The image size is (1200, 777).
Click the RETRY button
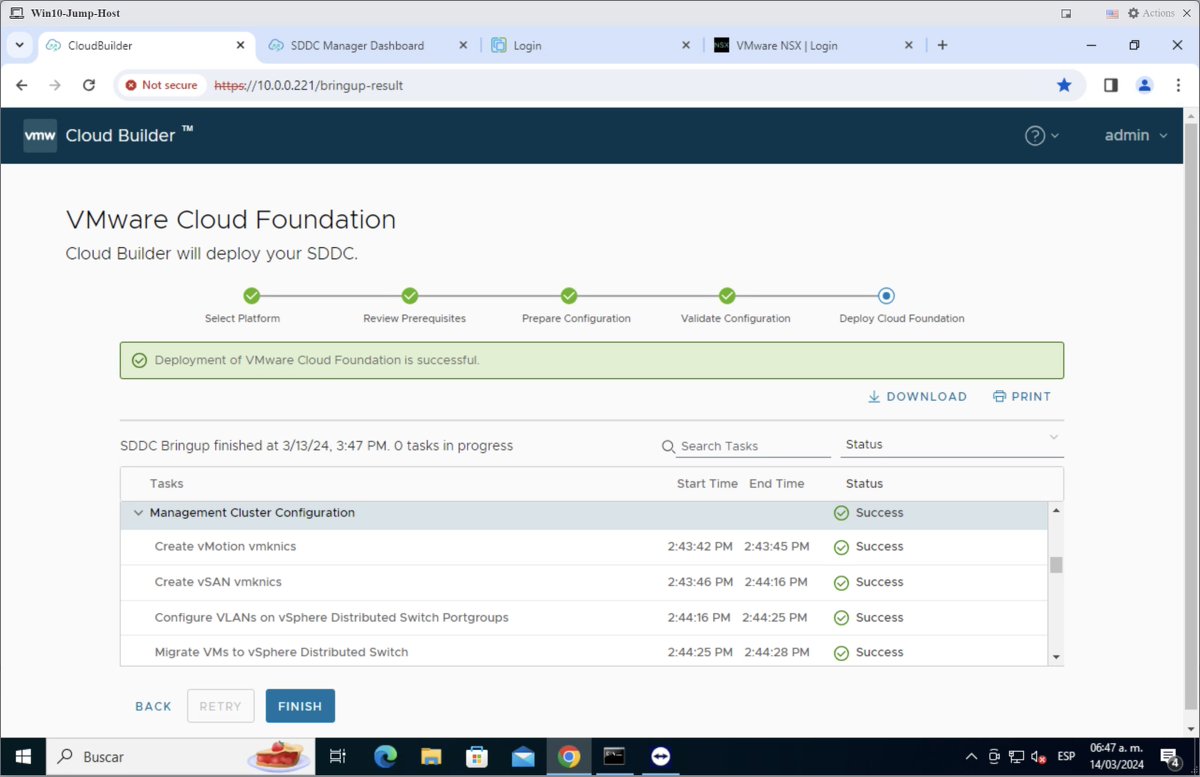pyautogui.click(x=221, y=706)
